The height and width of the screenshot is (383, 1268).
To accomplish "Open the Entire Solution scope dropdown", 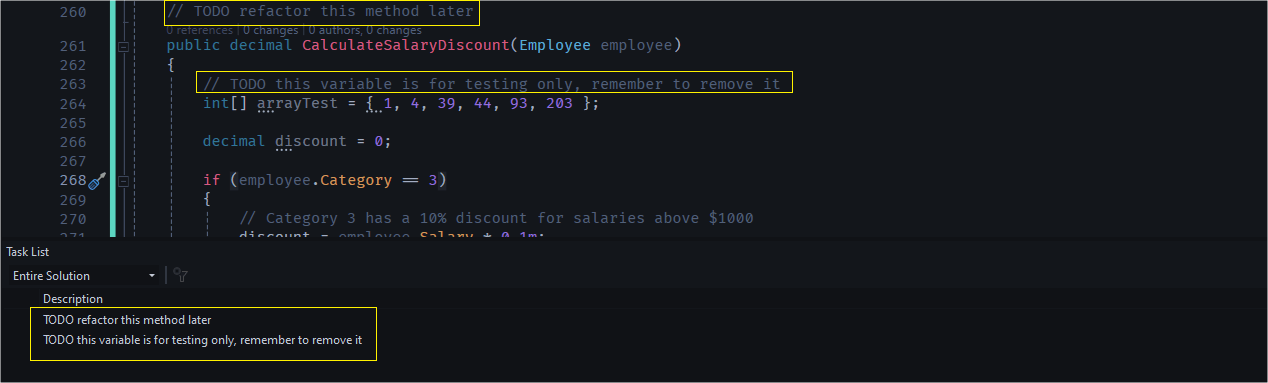I will coord(84,275).
